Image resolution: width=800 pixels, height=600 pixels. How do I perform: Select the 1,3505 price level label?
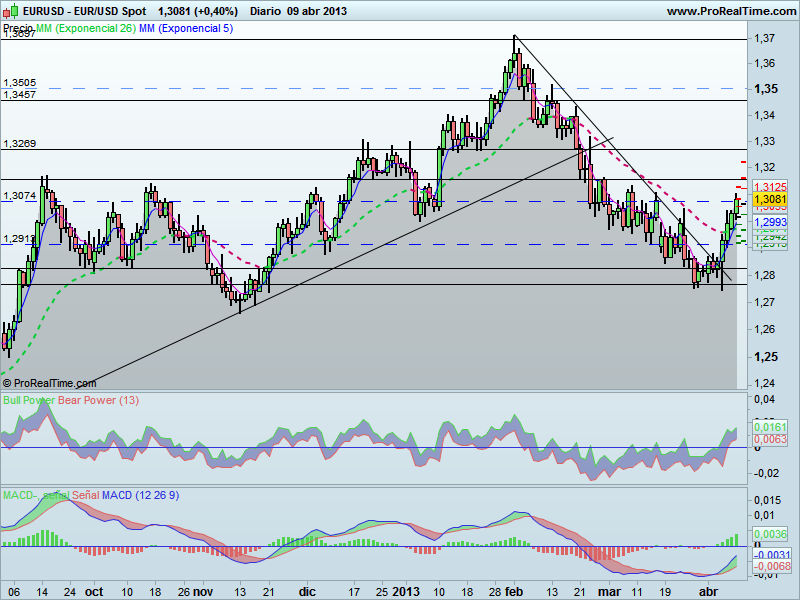(20, 82)
